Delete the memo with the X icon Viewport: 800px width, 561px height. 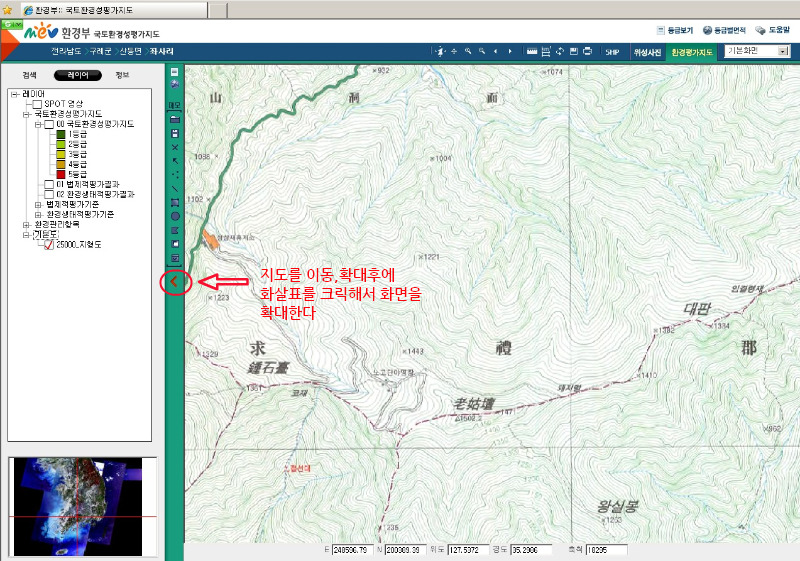coord(174,147)
